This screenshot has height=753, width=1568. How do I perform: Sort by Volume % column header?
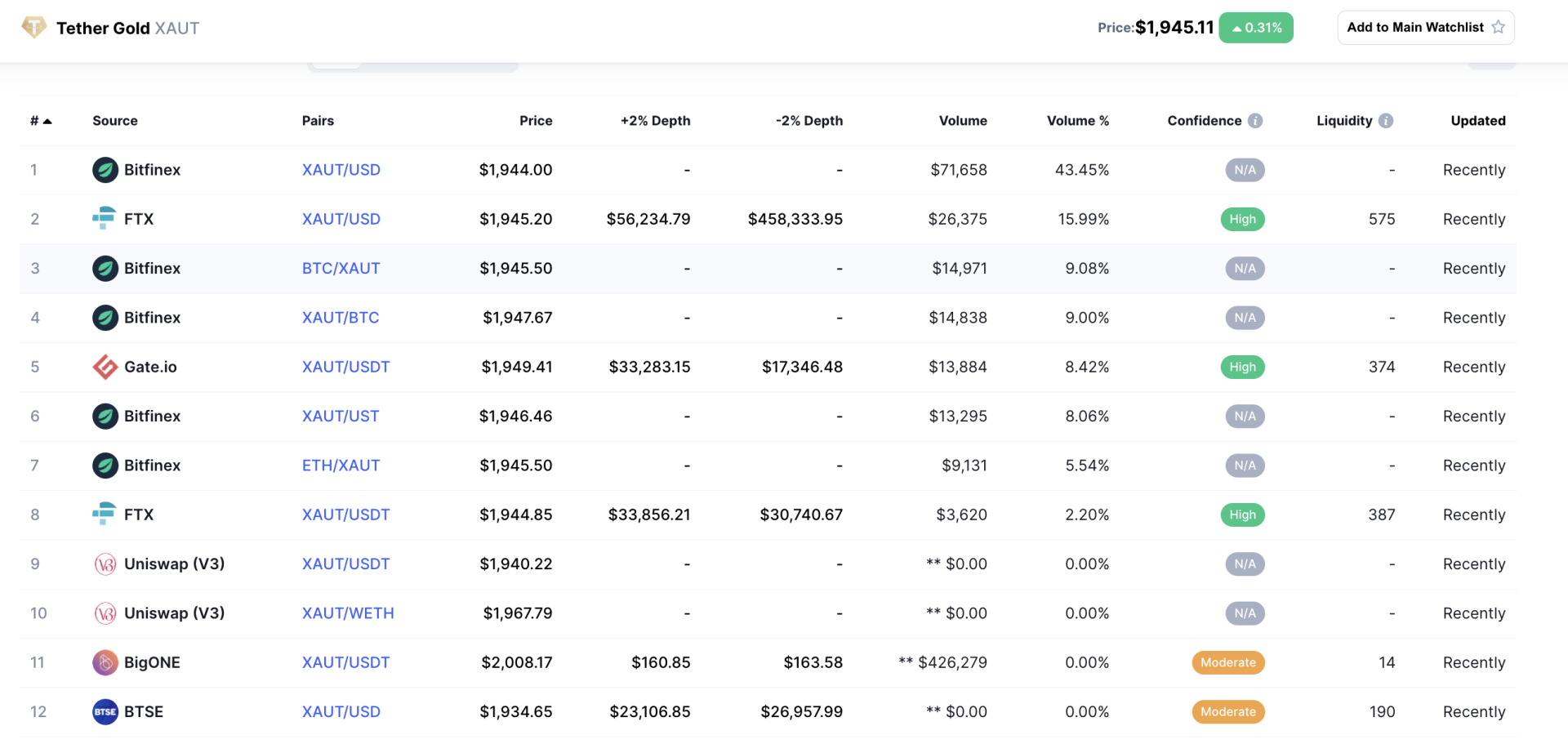pyautogui.click(x=1078, y=121)
